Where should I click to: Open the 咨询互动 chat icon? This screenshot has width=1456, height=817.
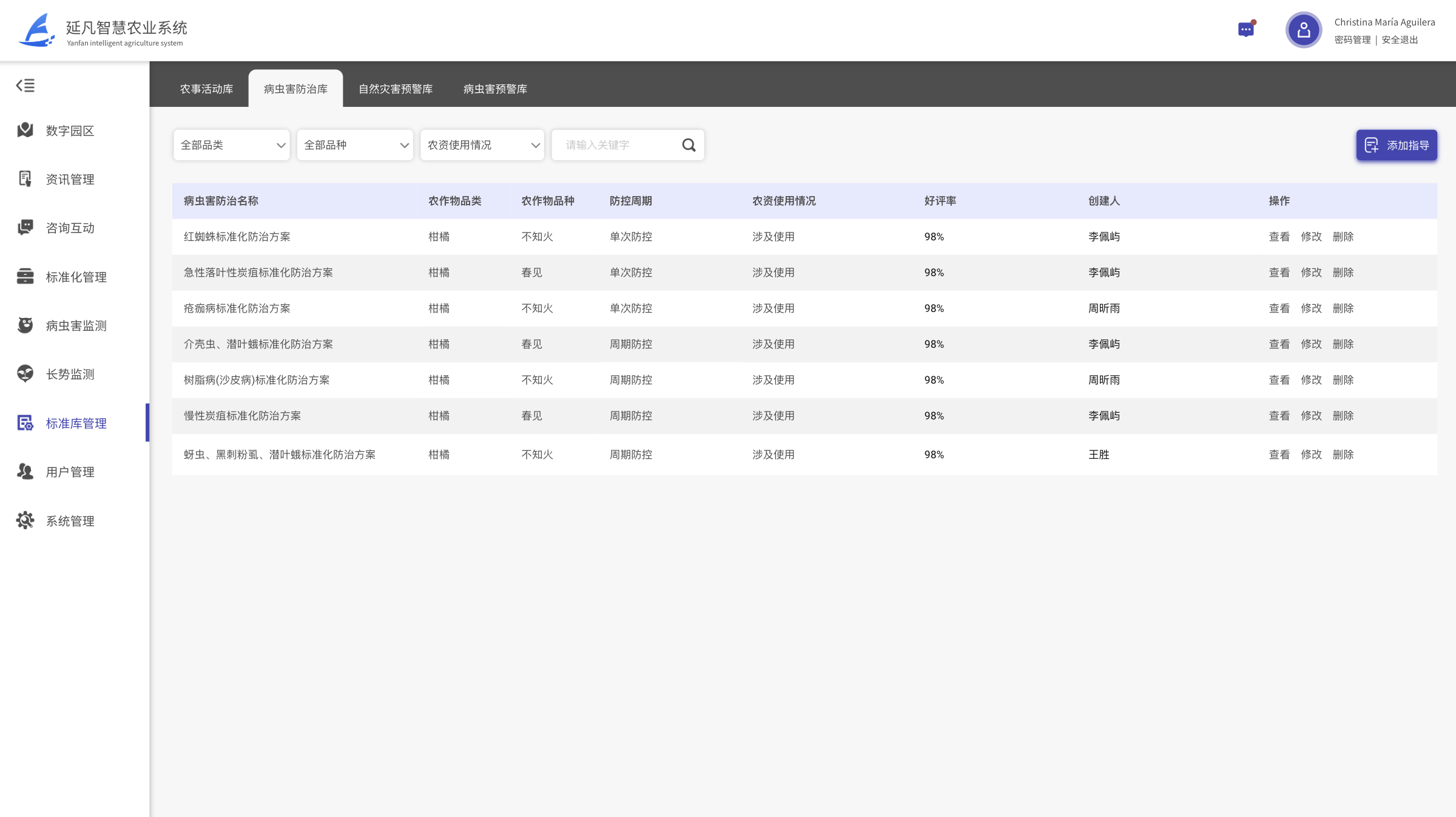tap(25, 228)
